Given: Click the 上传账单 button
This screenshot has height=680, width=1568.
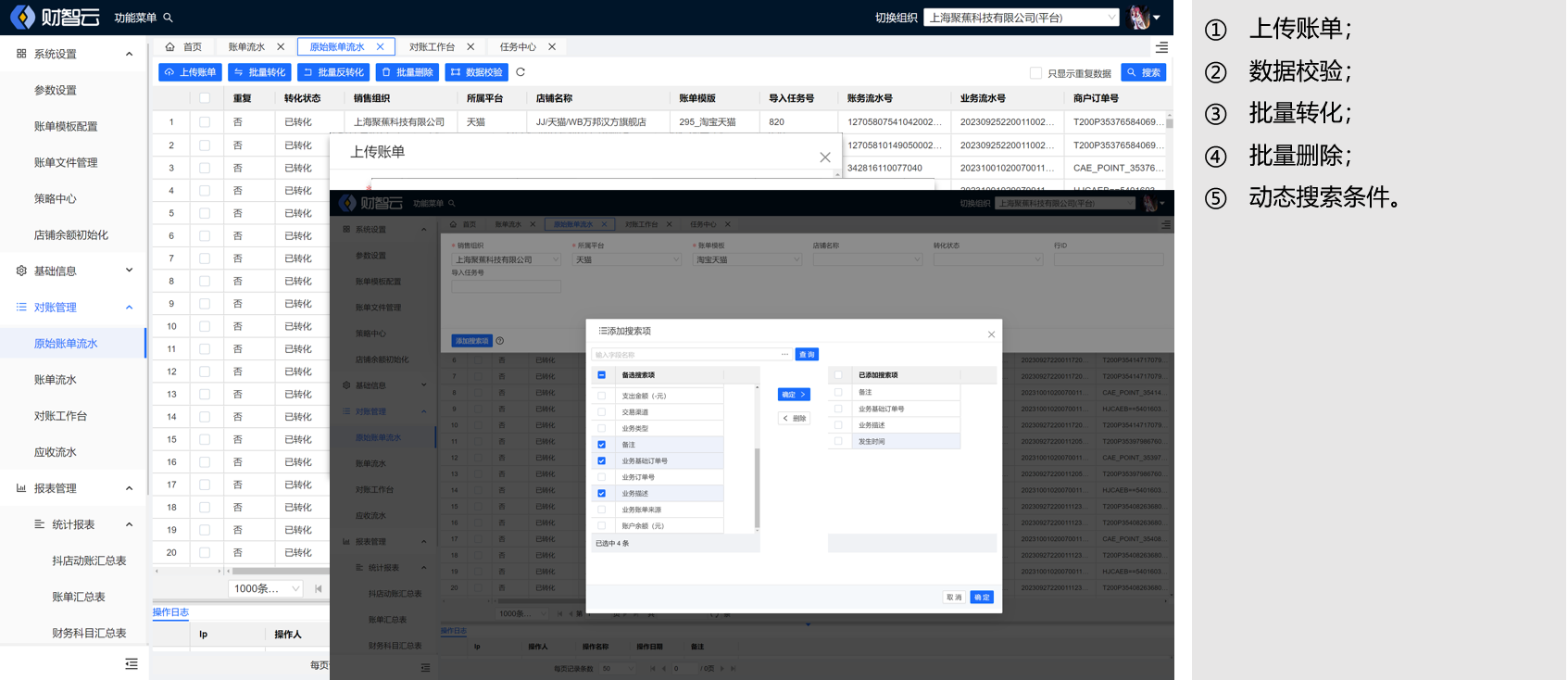Looking at the screenshot, I should (x=190, y=72).
